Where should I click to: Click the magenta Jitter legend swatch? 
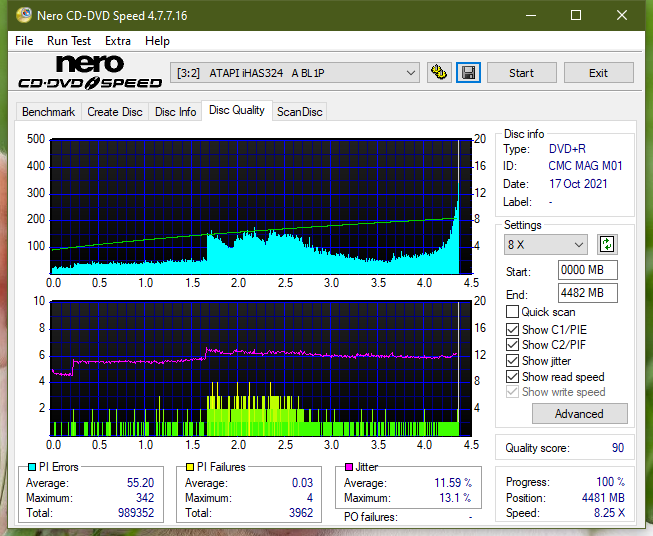[x=349, y=467]
